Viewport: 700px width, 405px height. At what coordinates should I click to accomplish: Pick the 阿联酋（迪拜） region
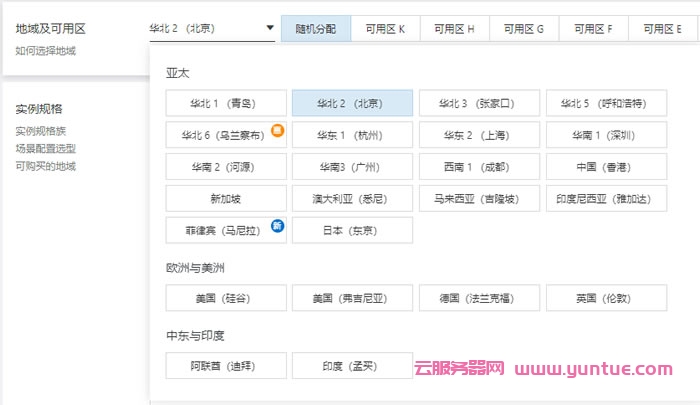coord(227,366)
